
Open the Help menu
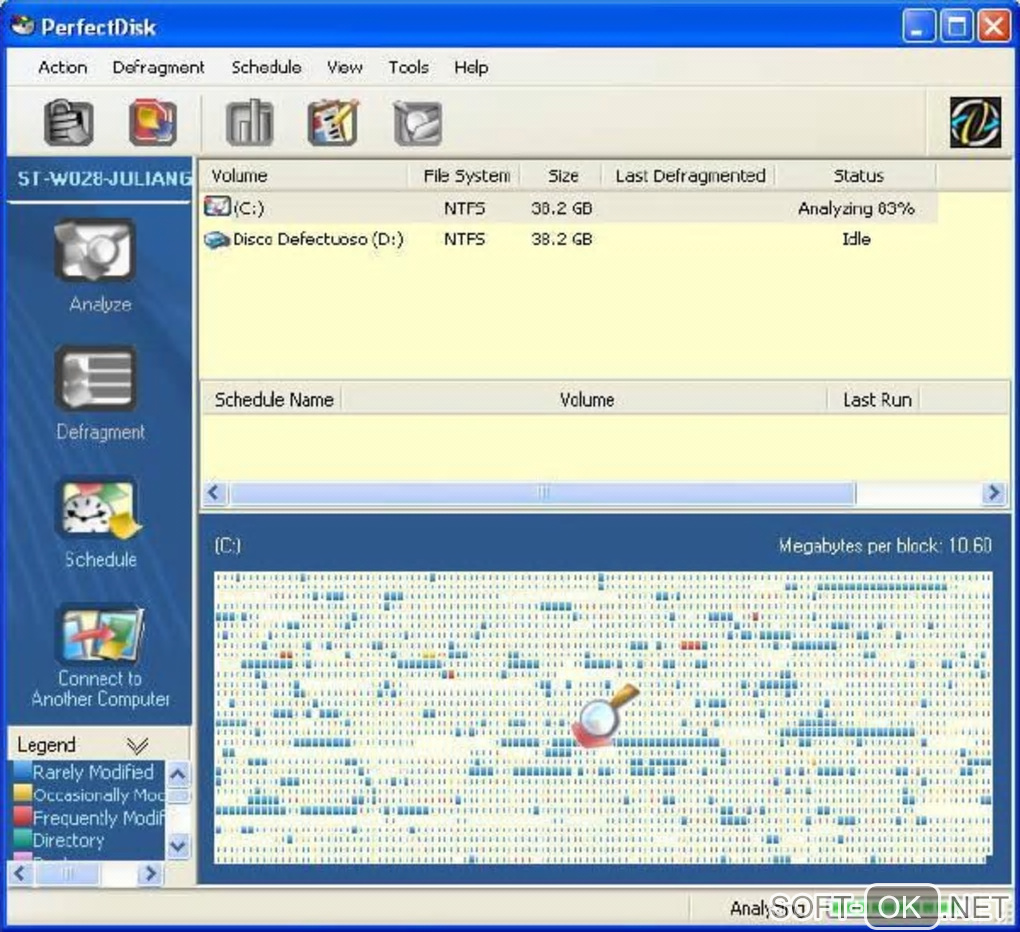pyautogui.click(x=471, y=67)
